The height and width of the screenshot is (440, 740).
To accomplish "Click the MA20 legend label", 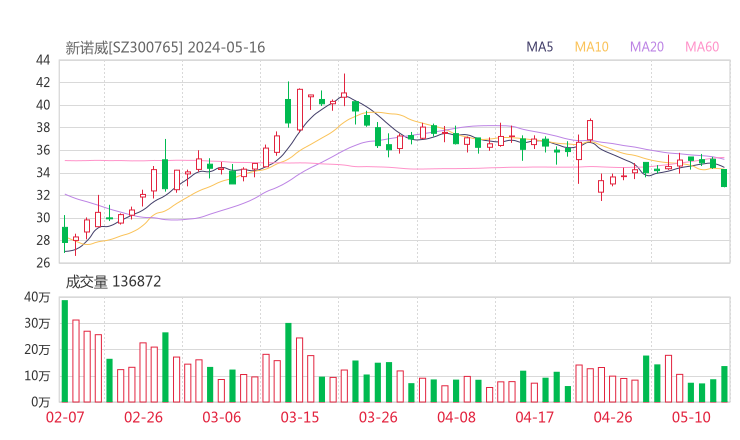I will point(647,47).
